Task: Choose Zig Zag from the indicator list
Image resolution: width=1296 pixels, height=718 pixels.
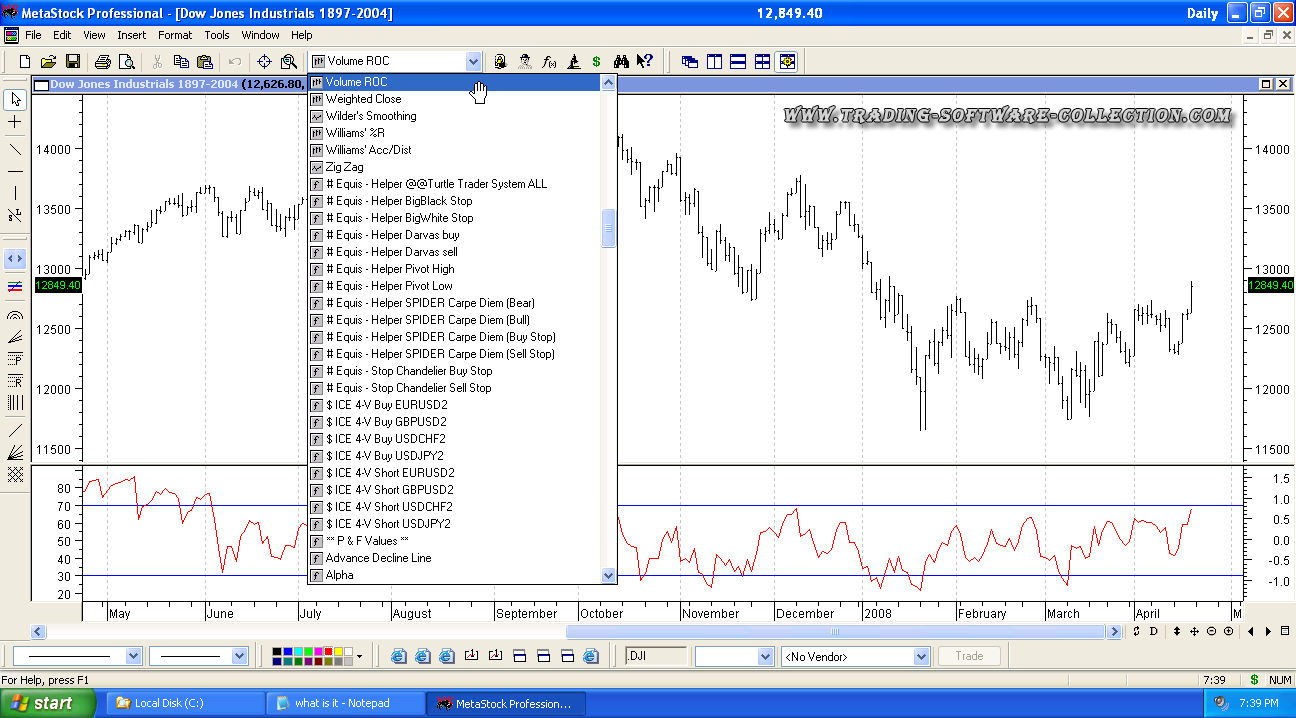Action: pos(344,167)
